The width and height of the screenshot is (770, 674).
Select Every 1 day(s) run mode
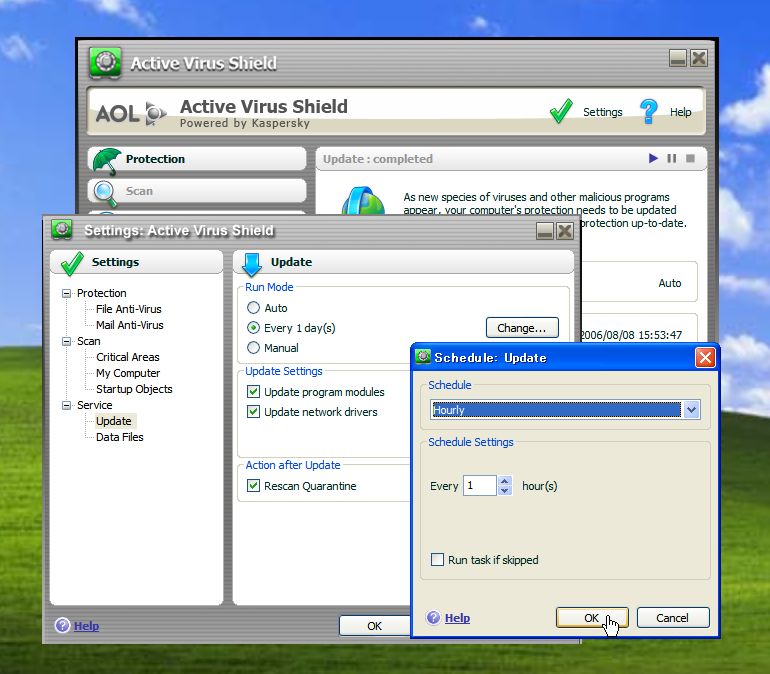pos(253,327)
